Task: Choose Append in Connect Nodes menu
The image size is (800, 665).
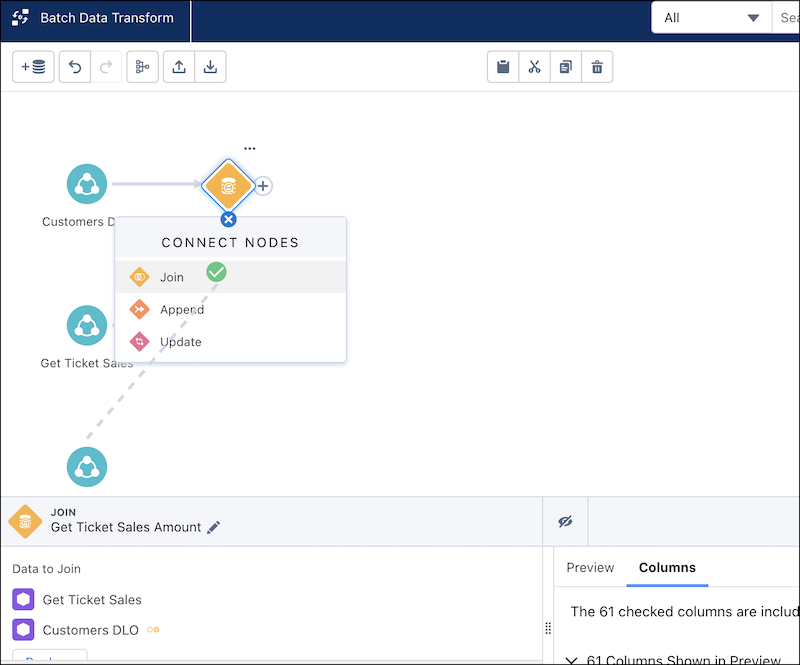Action: 182,310
